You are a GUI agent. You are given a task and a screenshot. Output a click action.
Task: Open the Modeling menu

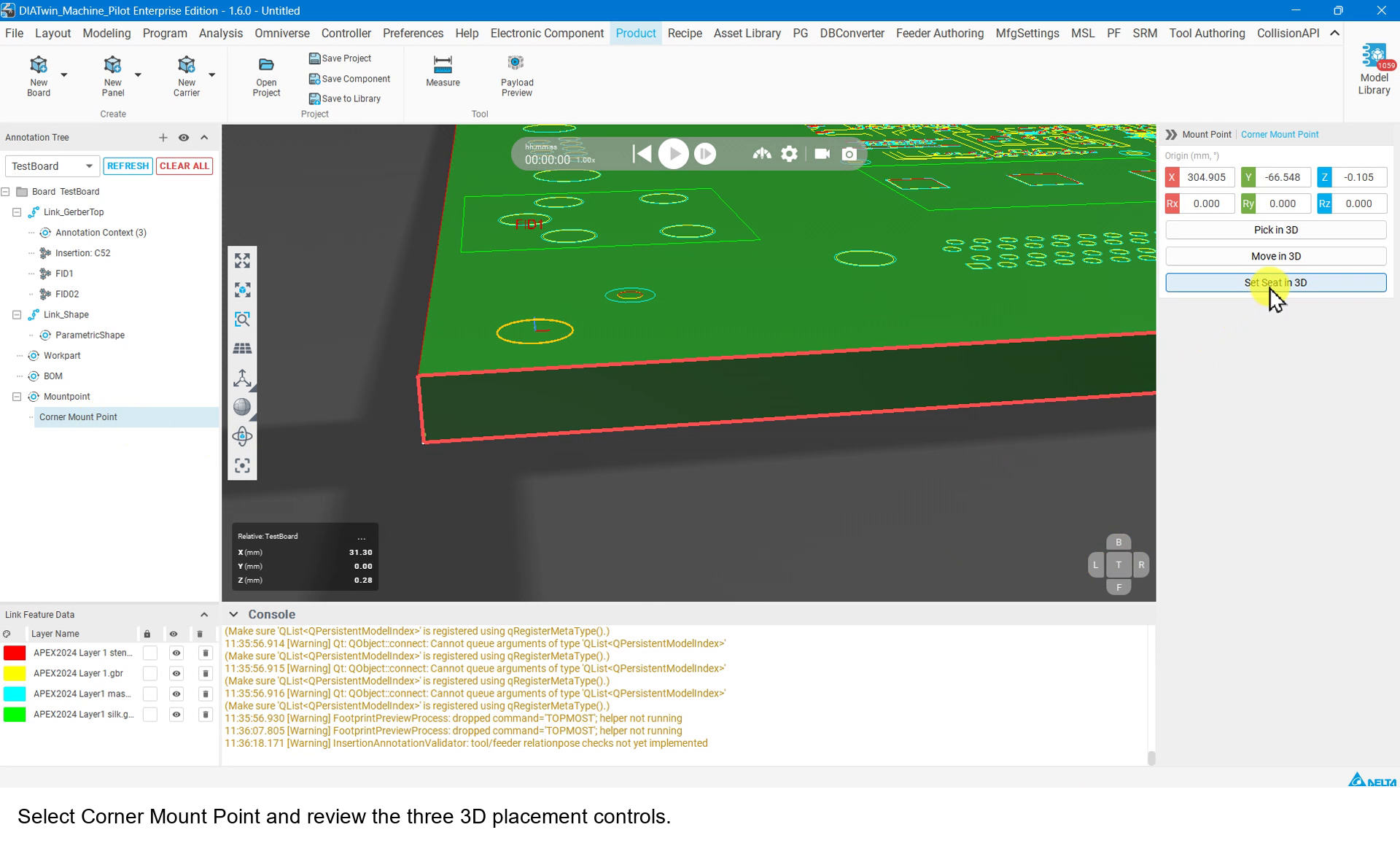[106, 34]
